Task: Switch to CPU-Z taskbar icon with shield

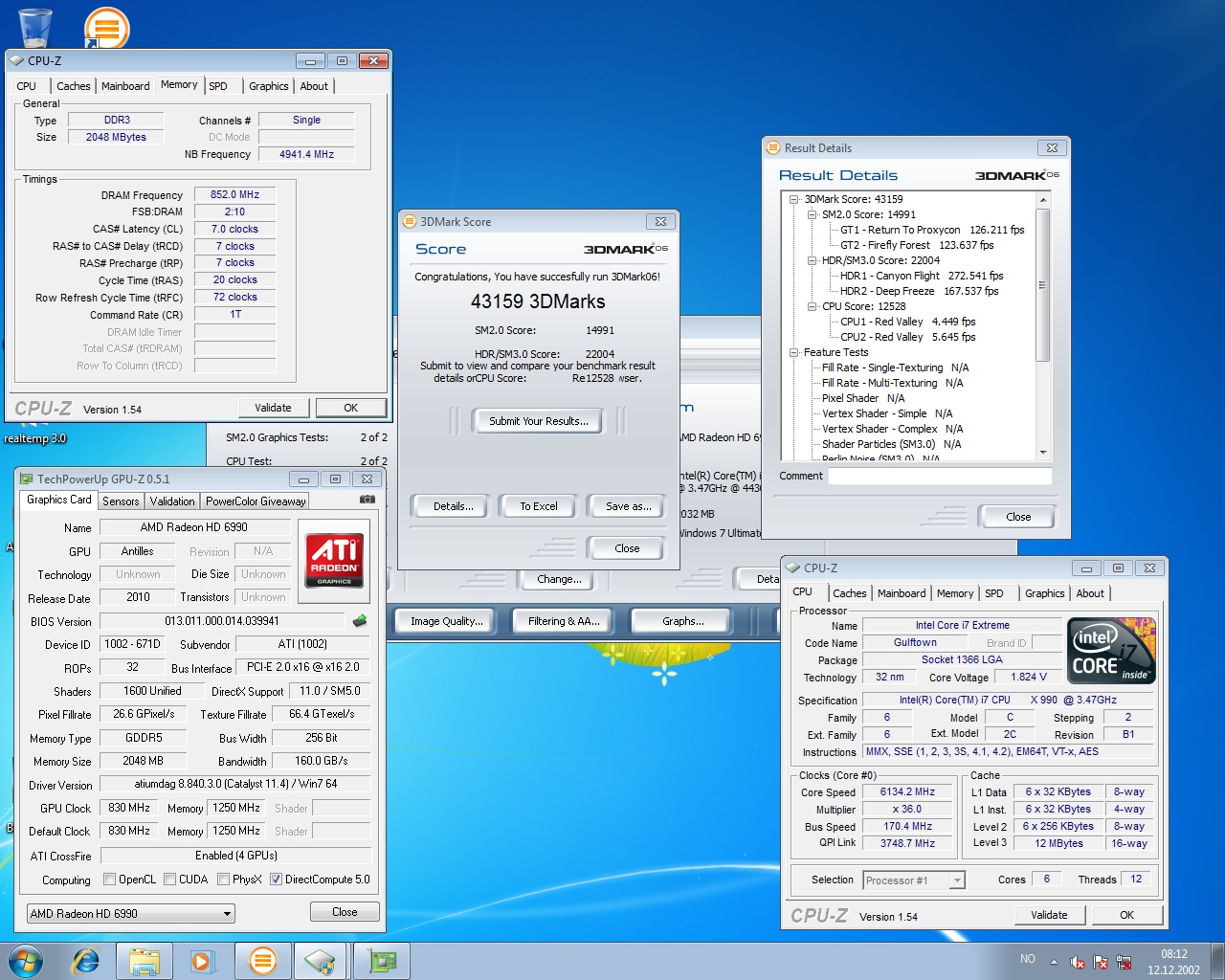Action: (x=321, y=961)
